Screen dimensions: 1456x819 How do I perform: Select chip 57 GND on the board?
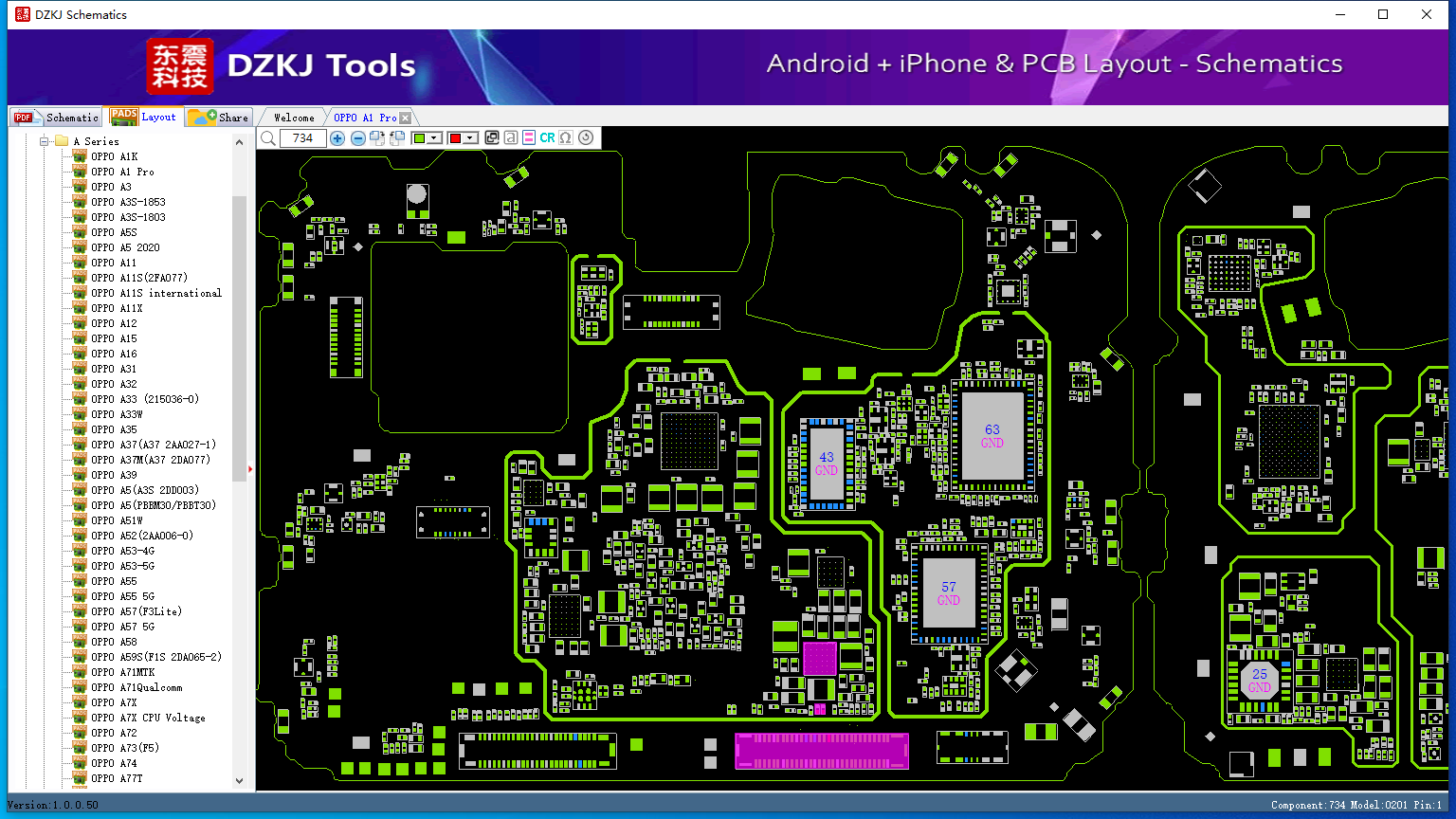point(949,593)
